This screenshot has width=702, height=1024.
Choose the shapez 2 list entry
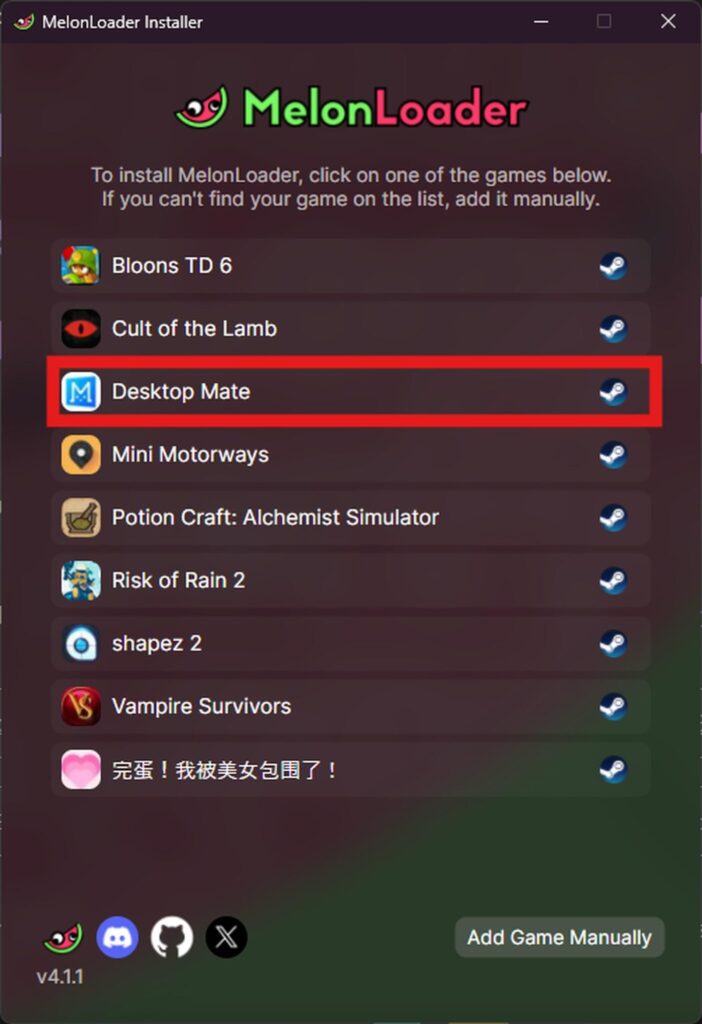coord(351,643)
